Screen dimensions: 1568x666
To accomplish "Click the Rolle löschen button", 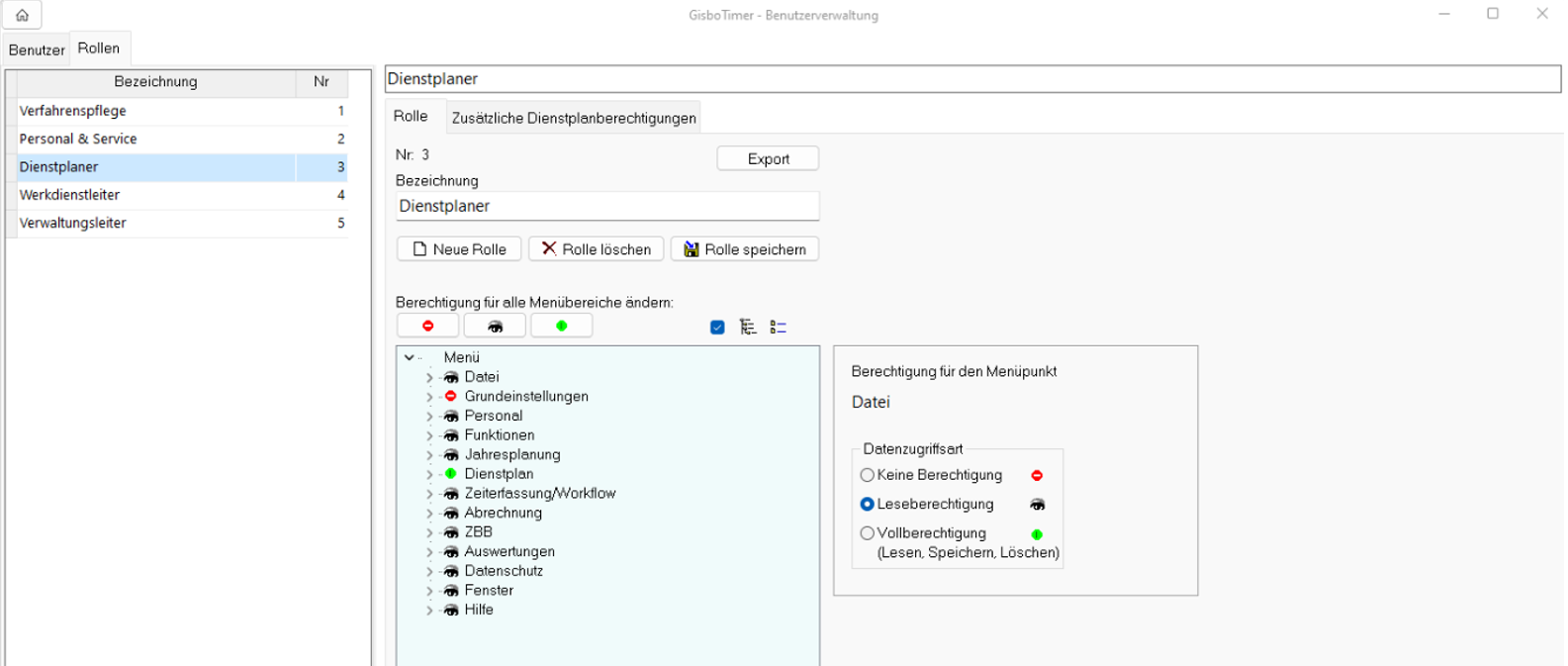I will (x=596, y=249).
